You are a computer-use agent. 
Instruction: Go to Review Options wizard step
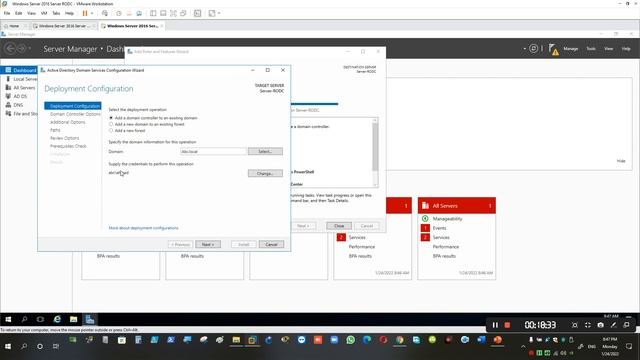(x=64, y=138)
